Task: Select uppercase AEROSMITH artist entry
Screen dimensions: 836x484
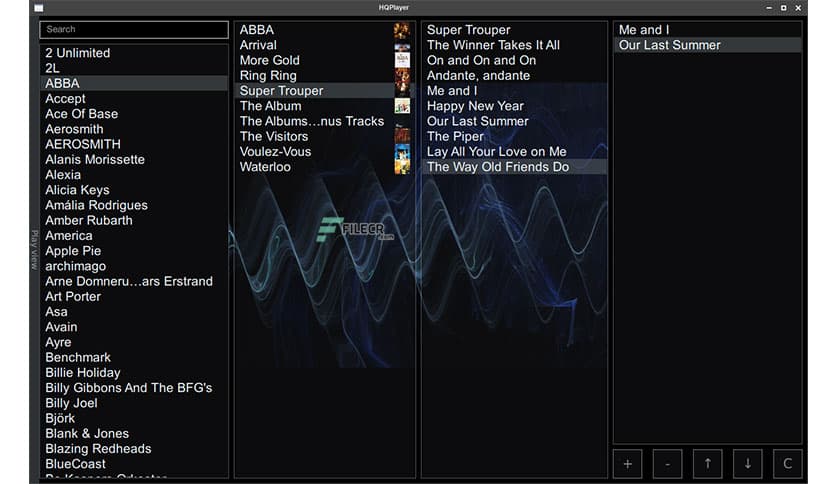Action: (134, 144)
